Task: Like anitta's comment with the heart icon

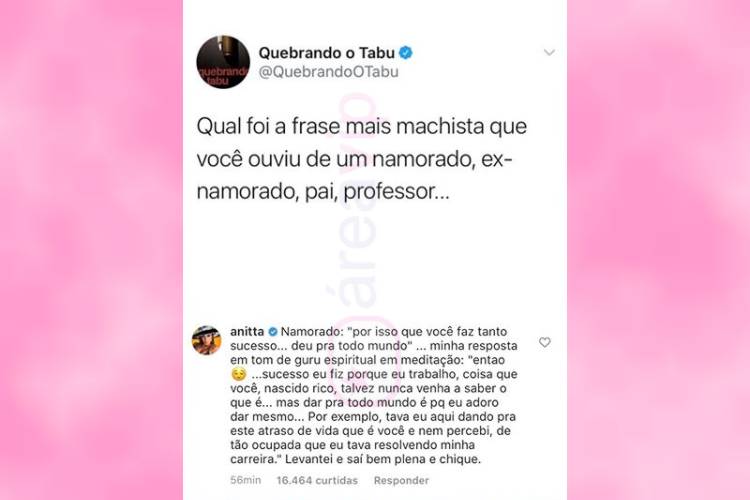Action: [x=544, y=342]
